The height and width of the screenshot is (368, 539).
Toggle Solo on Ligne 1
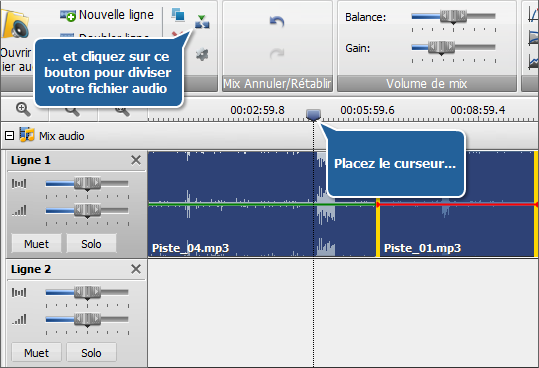tap(91, 244)
